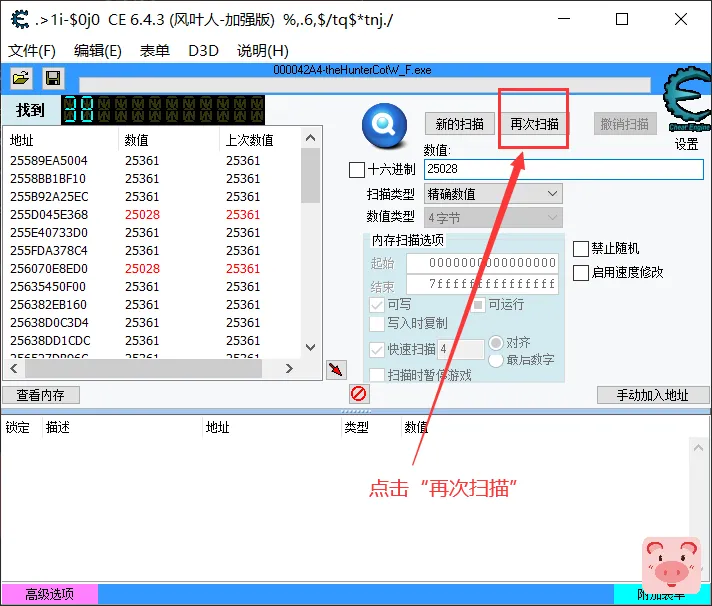Screen dimensions: 712x606
Task: Open the 表单 menu
Action: tap(154, 50)
